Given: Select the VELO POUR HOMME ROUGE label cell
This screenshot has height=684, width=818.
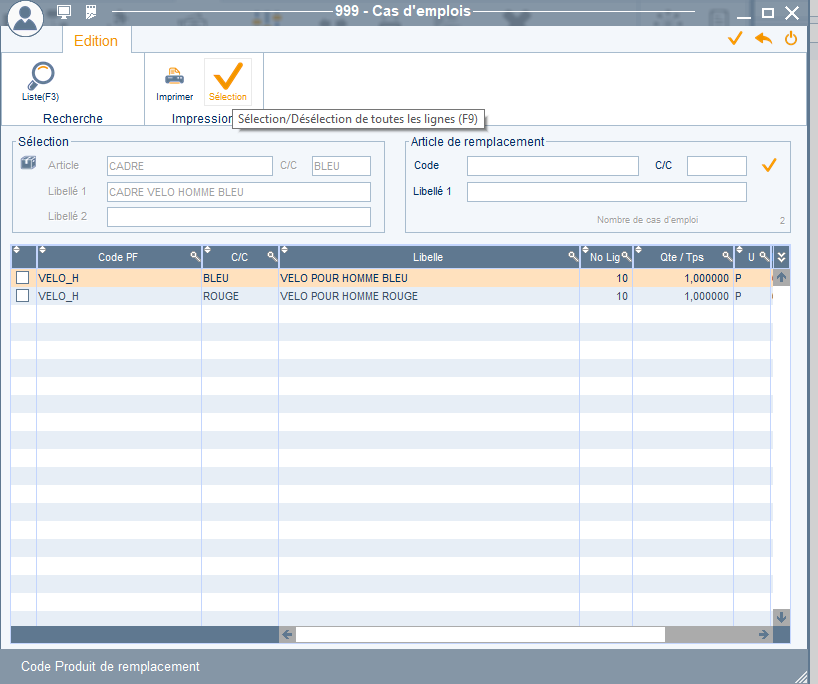Looking at the screenshot, I should click(428, 296).
